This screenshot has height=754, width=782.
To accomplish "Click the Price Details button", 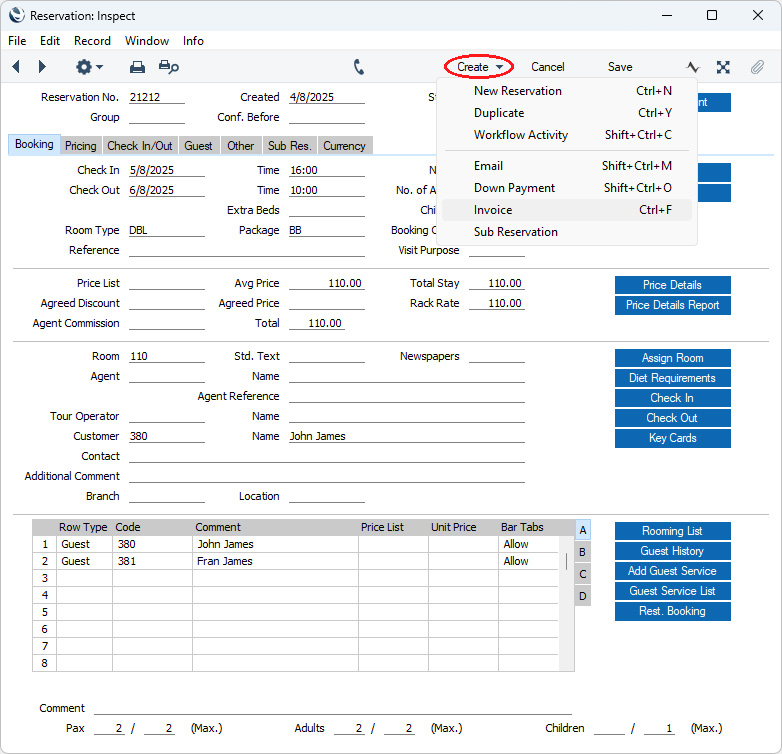I will [x=672, y=285].
